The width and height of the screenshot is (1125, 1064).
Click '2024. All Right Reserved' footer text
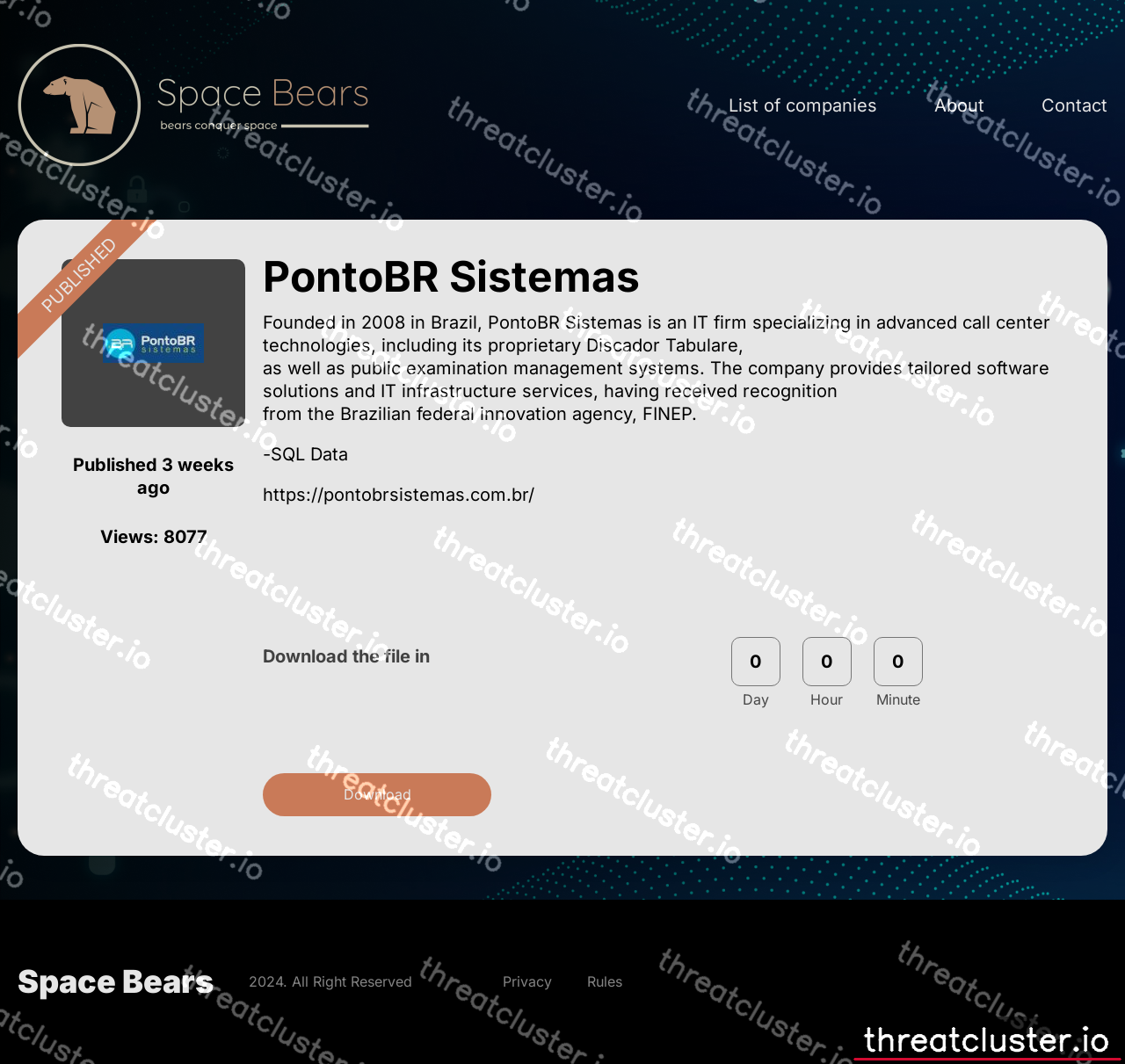point(330,981)
